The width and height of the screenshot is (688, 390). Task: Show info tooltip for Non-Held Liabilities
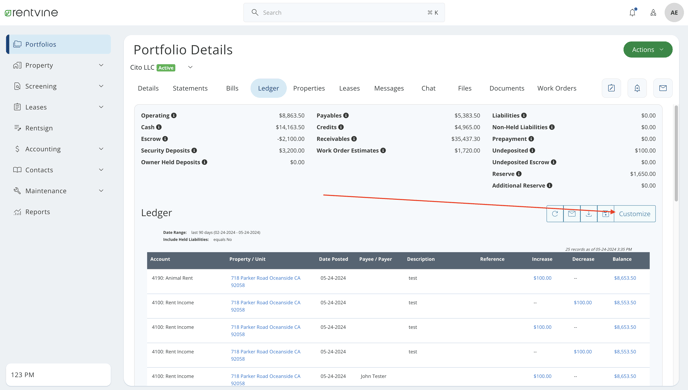click(x=552, y=127)
